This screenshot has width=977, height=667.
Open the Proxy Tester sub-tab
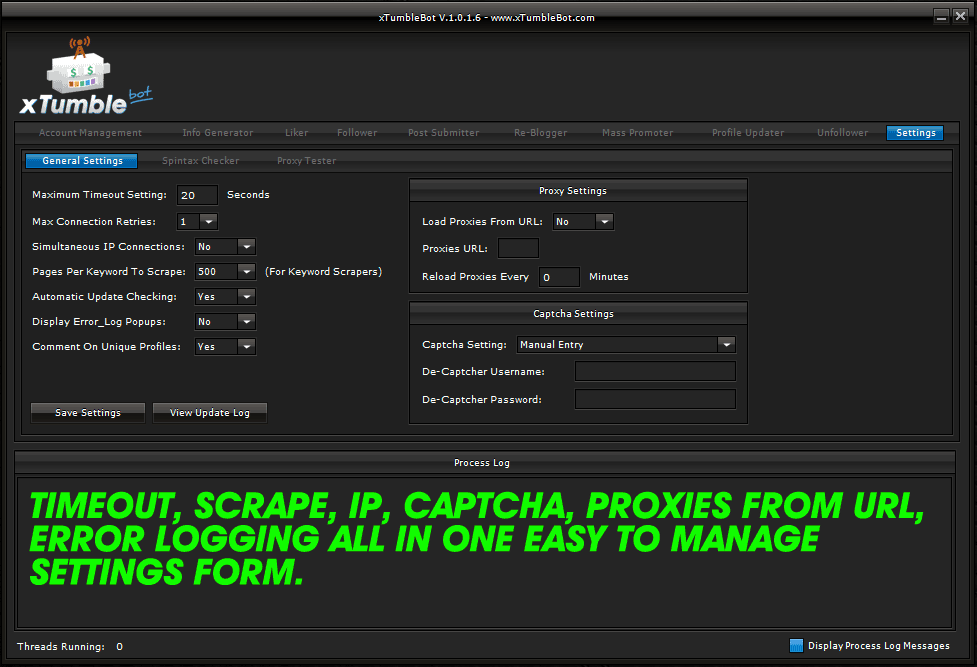(307, 161)
